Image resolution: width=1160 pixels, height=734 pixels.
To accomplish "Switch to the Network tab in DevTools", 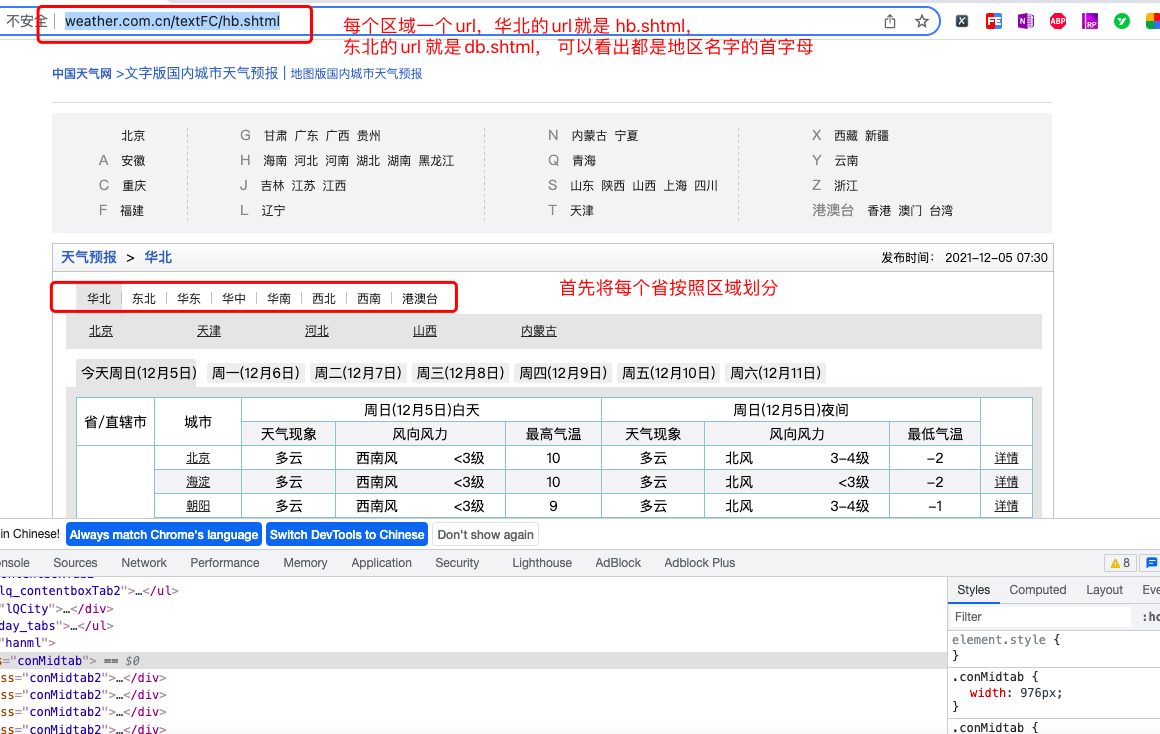I will 144,563.
